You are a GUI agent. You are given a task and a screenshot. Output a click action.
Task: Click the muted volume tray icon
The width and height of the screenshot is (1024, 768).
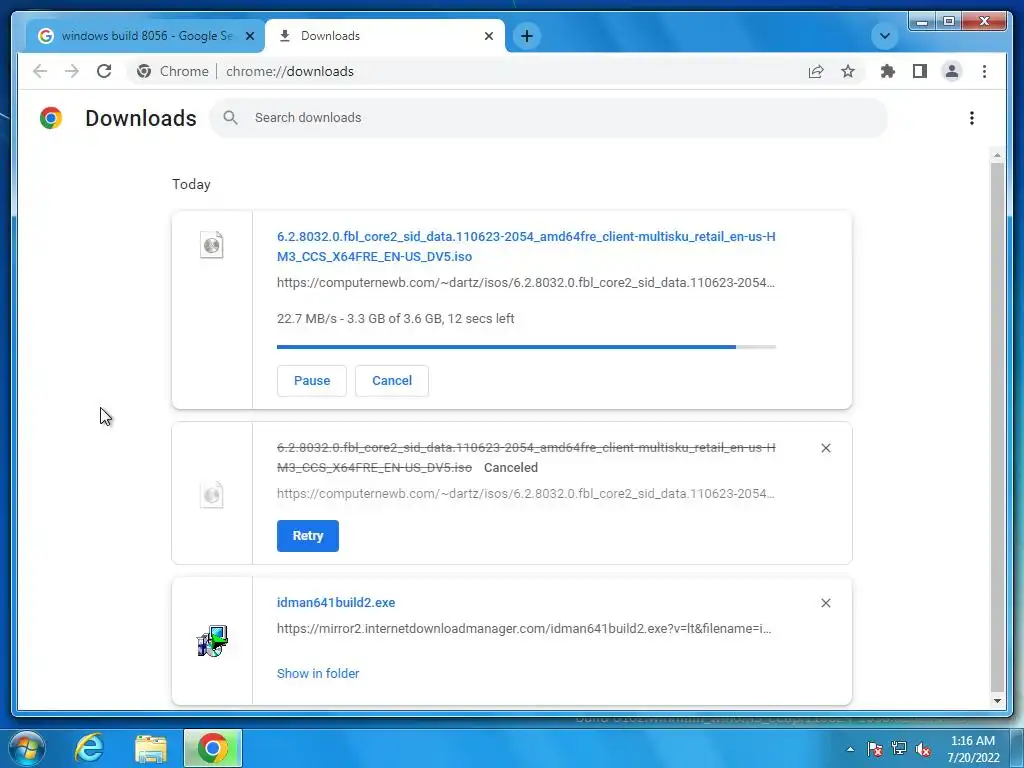coord(923,749)
